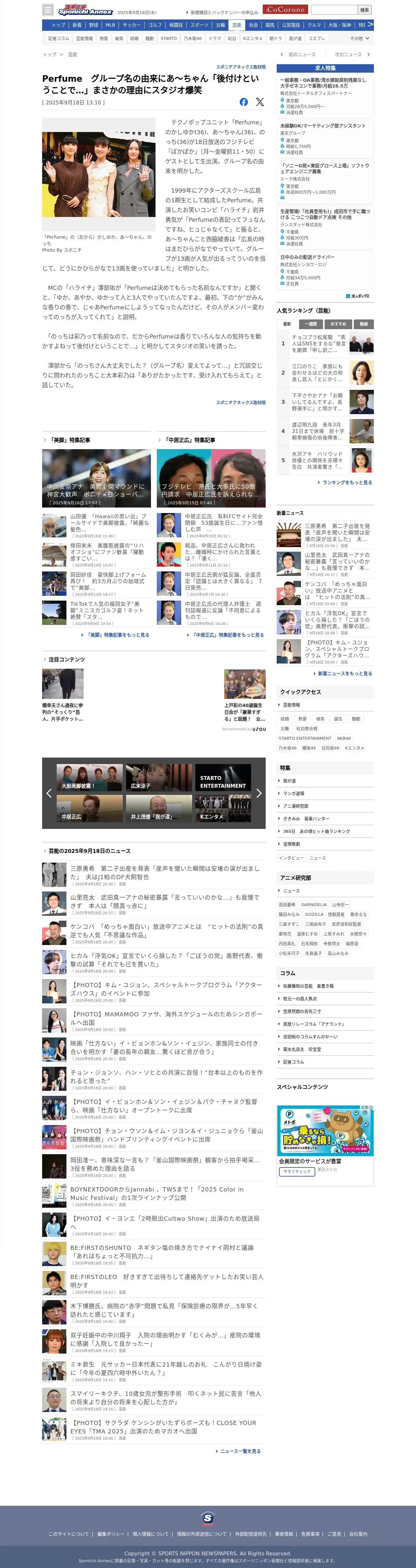This screenshot has width=416, height=1568.
Task: Click 編集ポリシー footer link
Action: coord(110,1534)
